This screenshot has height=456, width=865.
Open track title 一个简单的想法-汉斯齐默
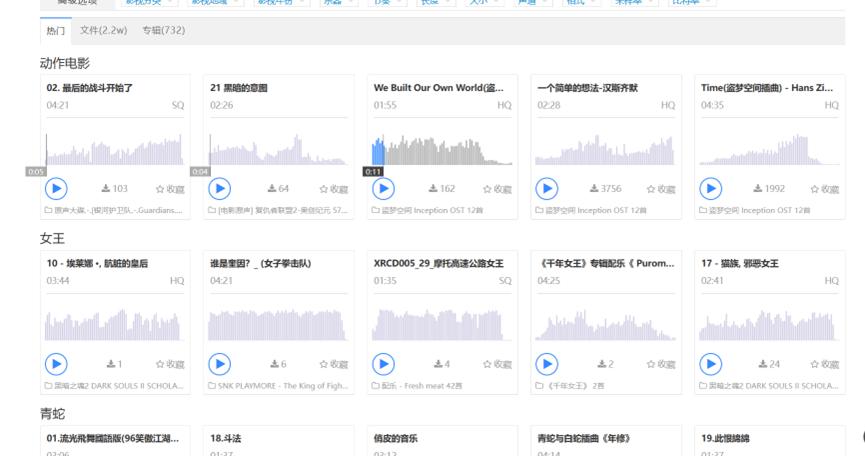(588, 88)
